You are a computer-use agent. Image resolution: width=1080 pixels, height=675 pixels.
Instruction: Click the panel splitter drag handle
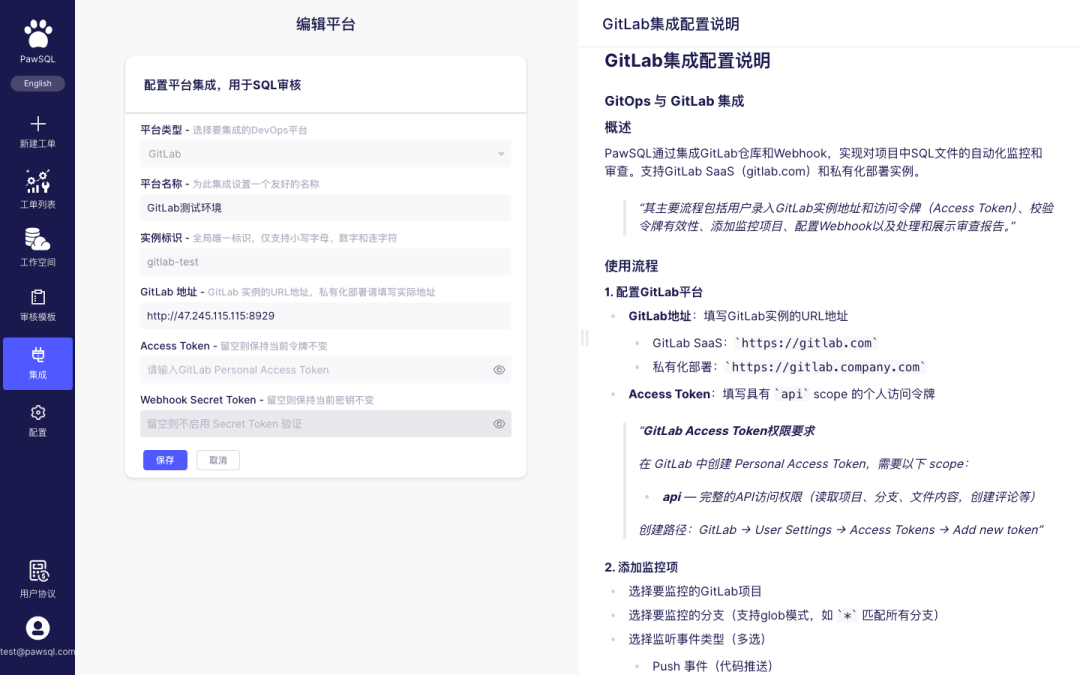click(585, 338)
